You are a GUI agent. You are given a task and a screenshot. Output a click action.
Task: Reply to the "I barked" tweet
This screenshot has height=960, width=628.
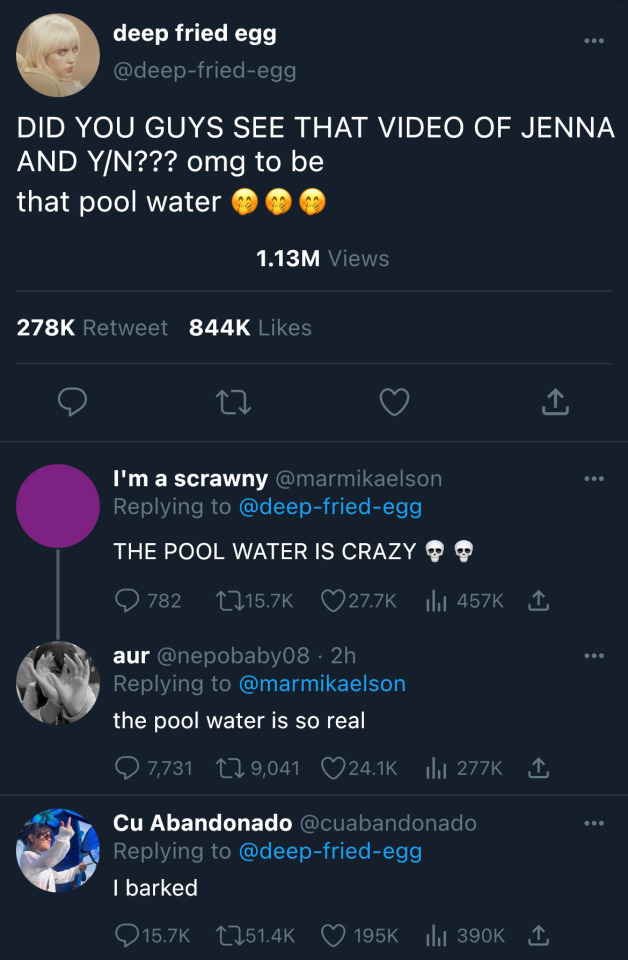129,935
